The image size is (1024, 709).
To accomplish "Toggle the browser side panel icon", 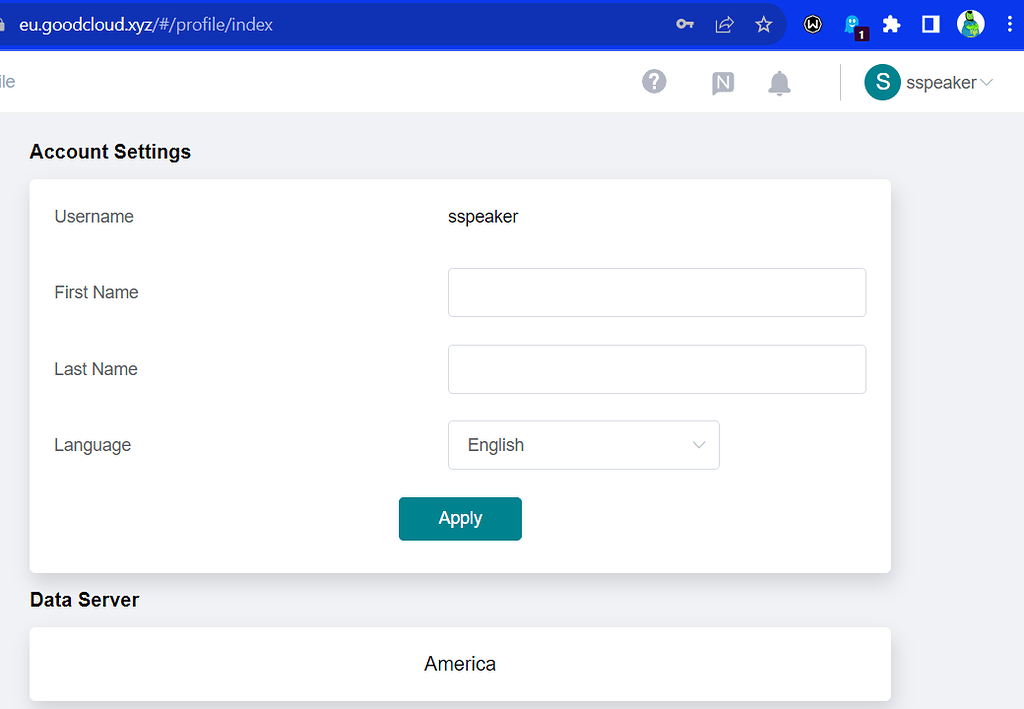I will 931,25.
